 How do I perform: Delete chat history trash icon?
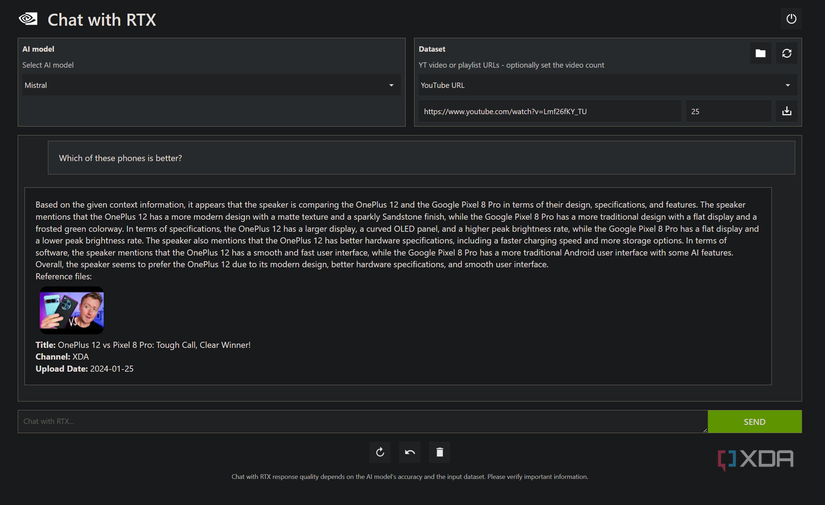(x=439, y=453)
